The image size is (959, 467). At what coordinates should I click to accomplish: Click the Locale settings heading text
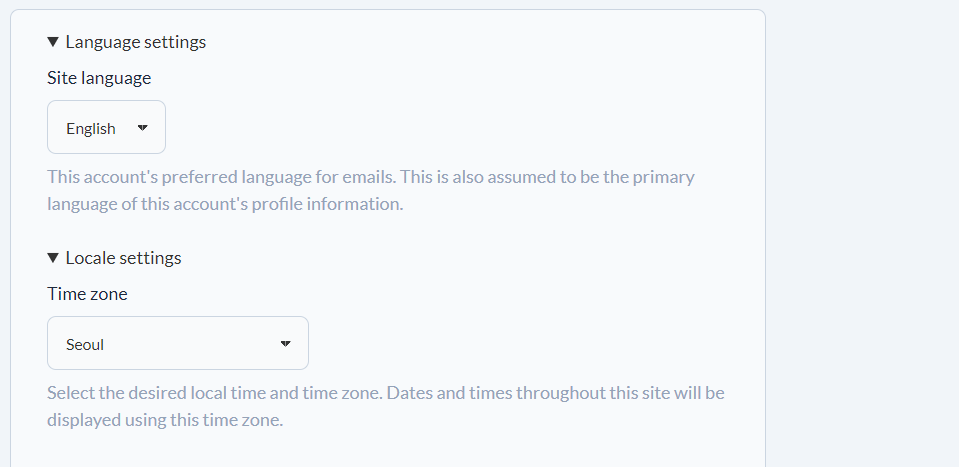(x=123, y=258)
